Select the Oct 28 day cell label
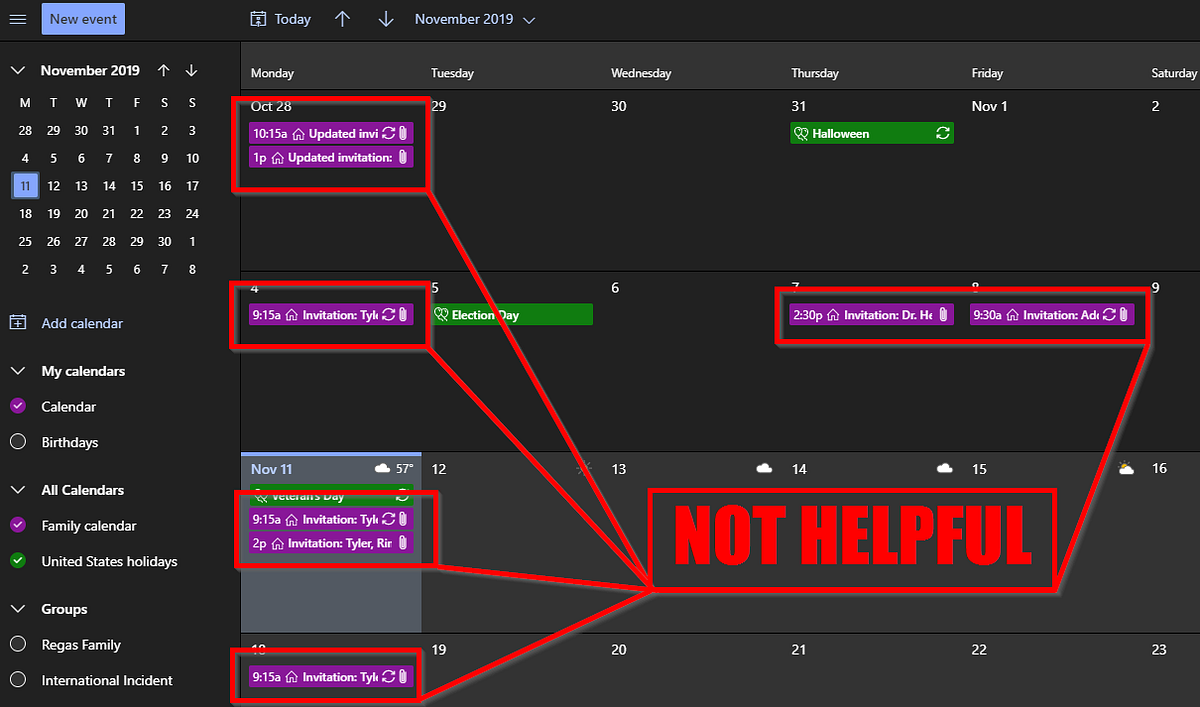Viewport: 1200px width, 707px height. (x=270, y=106)
